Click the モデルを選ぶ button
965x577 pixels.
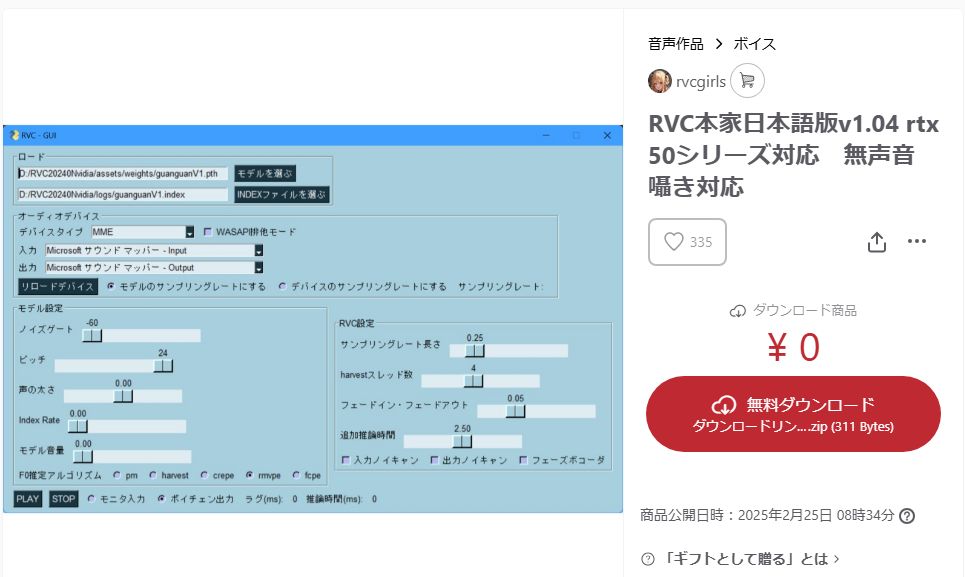[265, 173]
